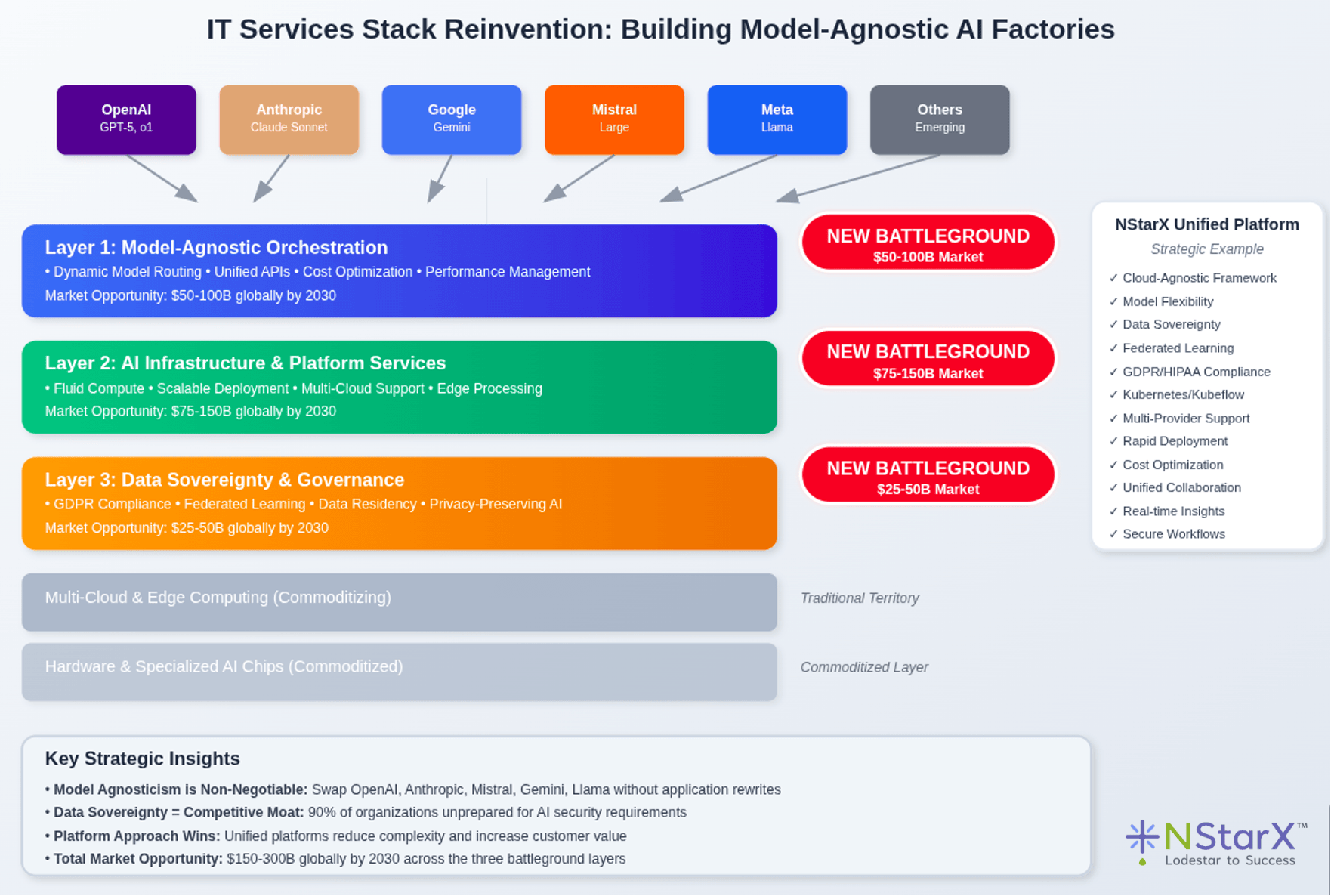Select the Anthropic Claude Sonnet box
The width and height of the screenshot is (1331, 896).
pos(289,119)
